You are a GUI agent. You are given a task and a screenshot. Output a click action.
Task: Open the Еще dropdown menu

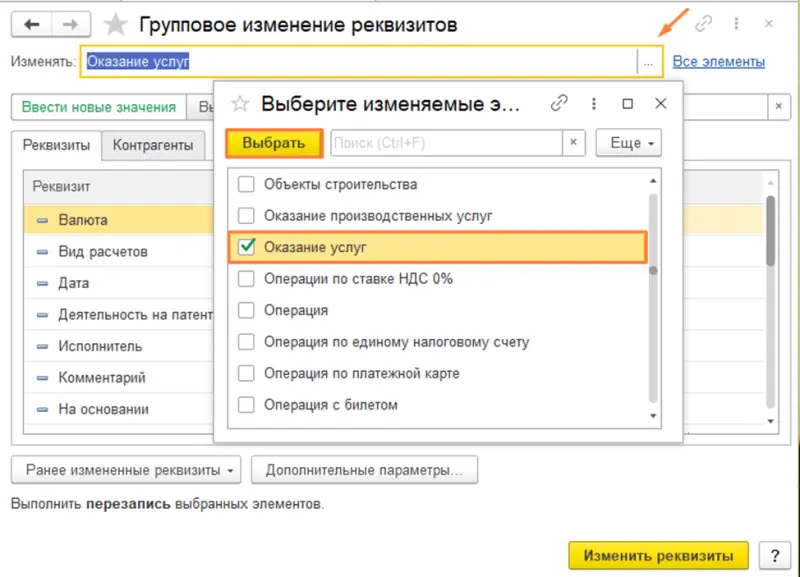(628, 143)
